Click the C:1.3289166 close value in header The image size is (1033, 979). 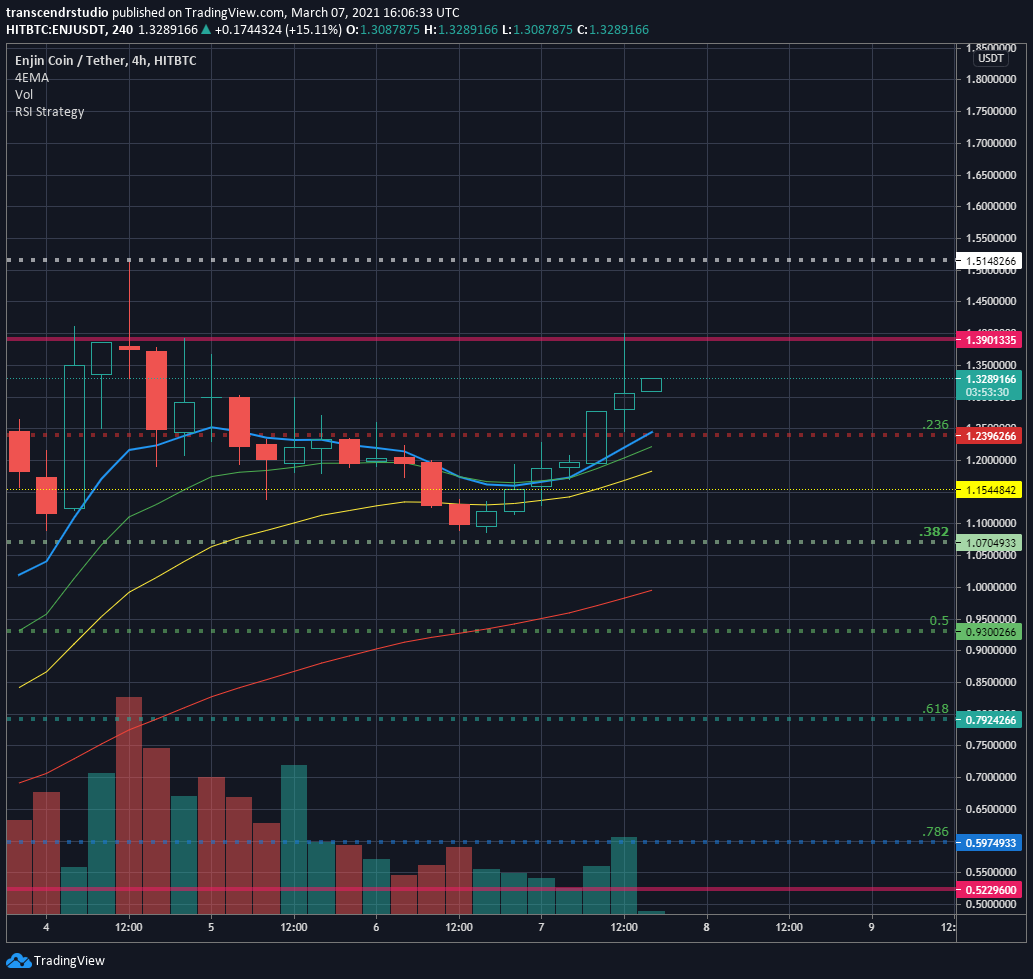613,30
